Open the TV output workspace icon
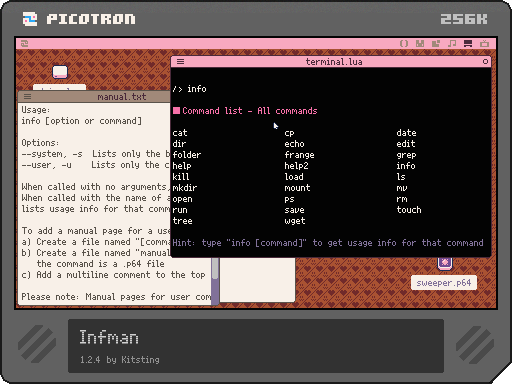 point(484,44)
